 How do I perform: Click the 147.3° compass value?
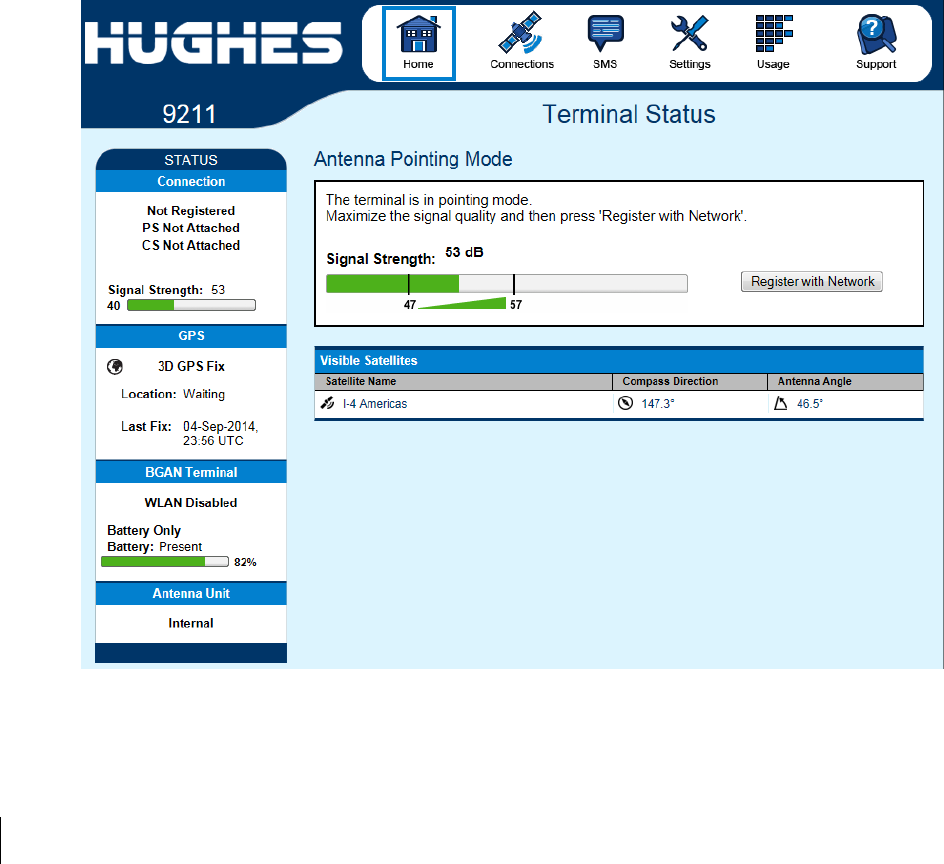658,403
